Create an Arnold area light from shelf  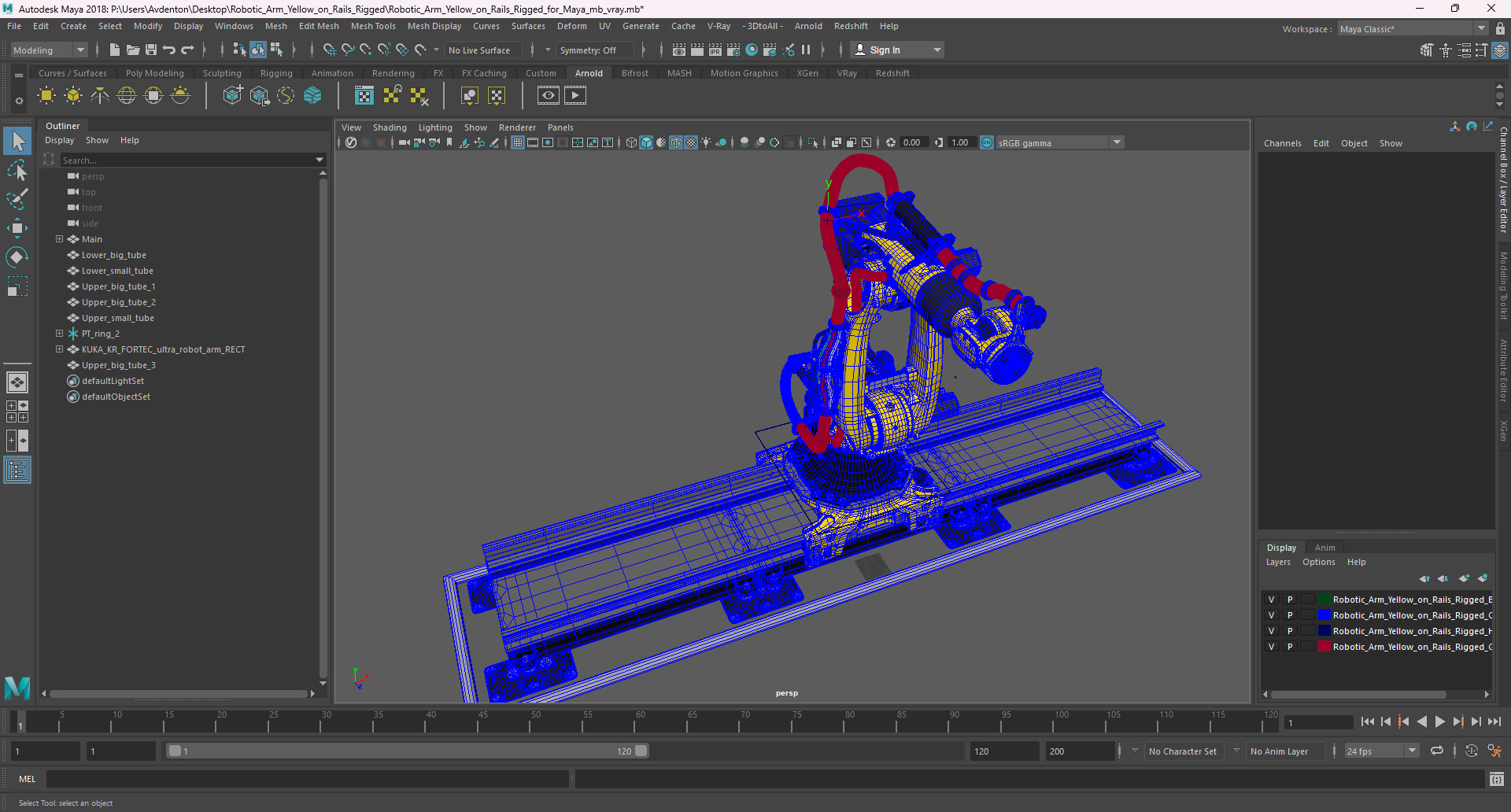click(46, 96)
